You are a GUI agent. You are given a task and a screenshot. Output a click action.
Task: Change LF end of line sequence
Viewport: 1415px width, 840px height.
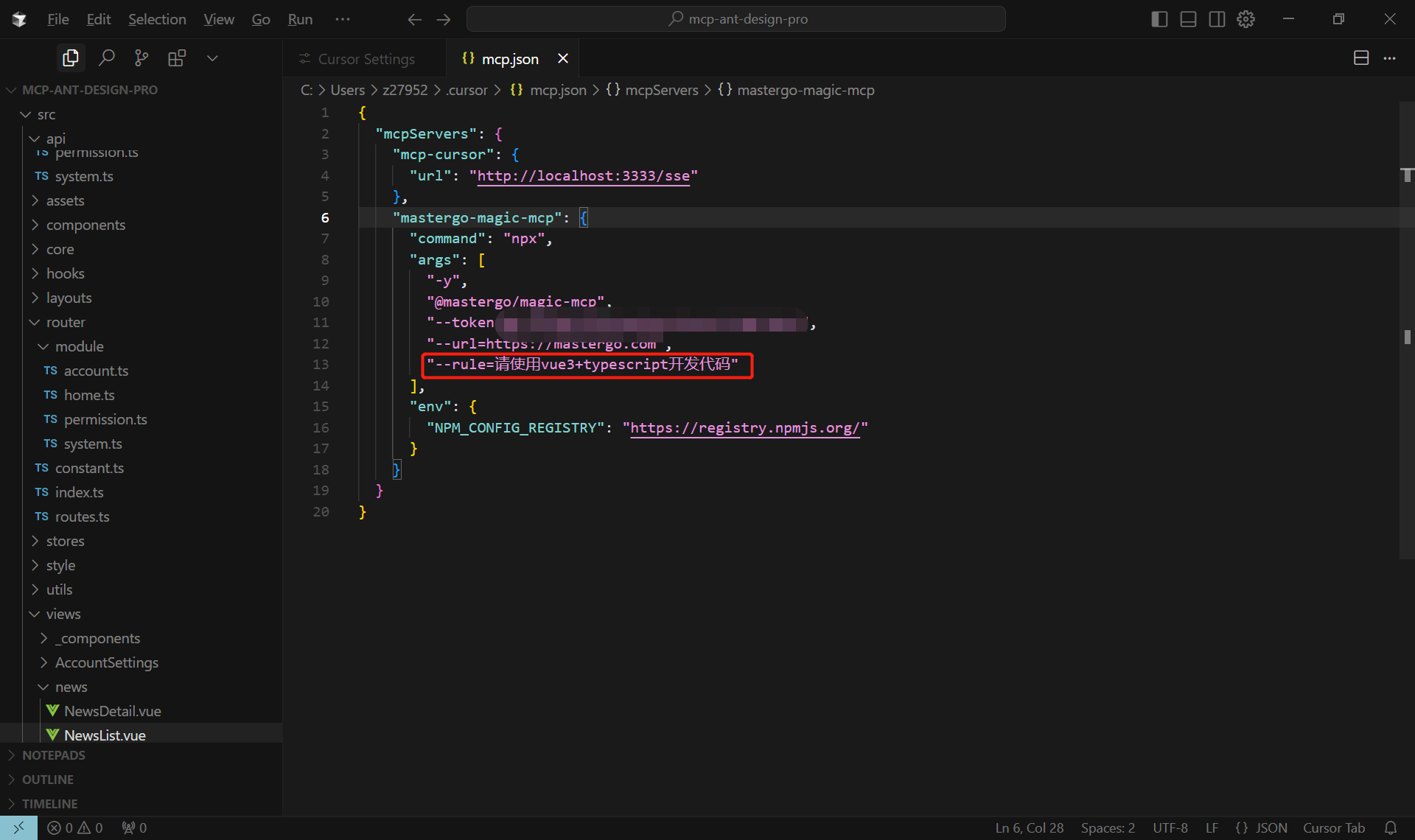pyautogui.click(x=1212, y=828)
